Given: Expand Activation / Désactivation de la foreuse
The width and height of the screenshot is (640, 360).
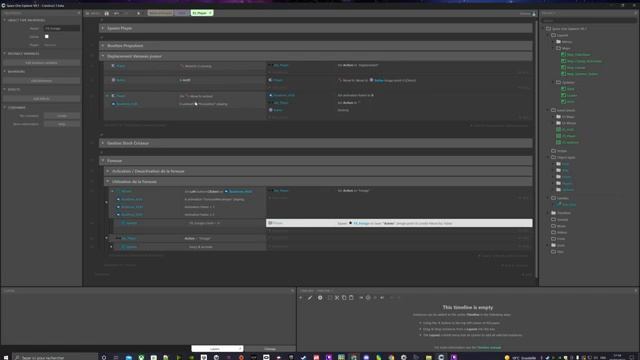Looking at the screenshot, I should pos(108,171).
